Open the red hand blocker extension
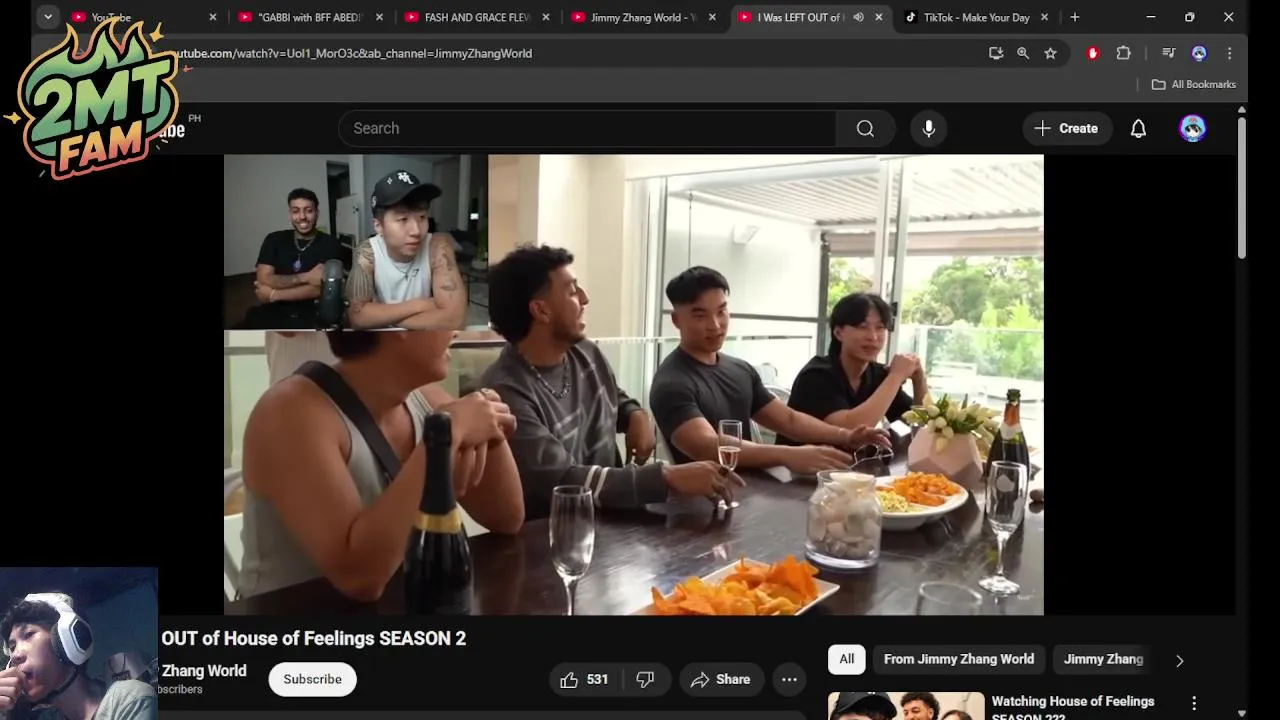1280x720 pixels. pyautogui.click(x=1093, y=53)
